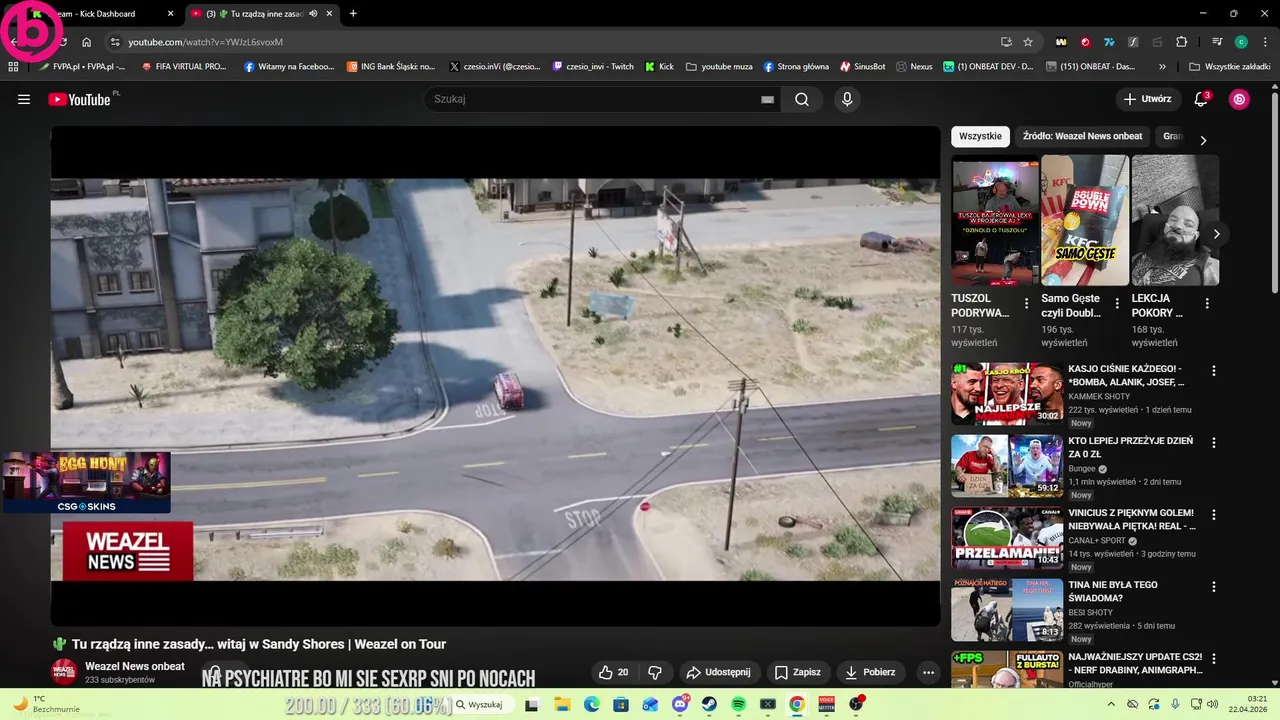Viewport: 1280px width, 720px height.
Task: Open File Explorer from the taskbar
Action: (562, 704)
